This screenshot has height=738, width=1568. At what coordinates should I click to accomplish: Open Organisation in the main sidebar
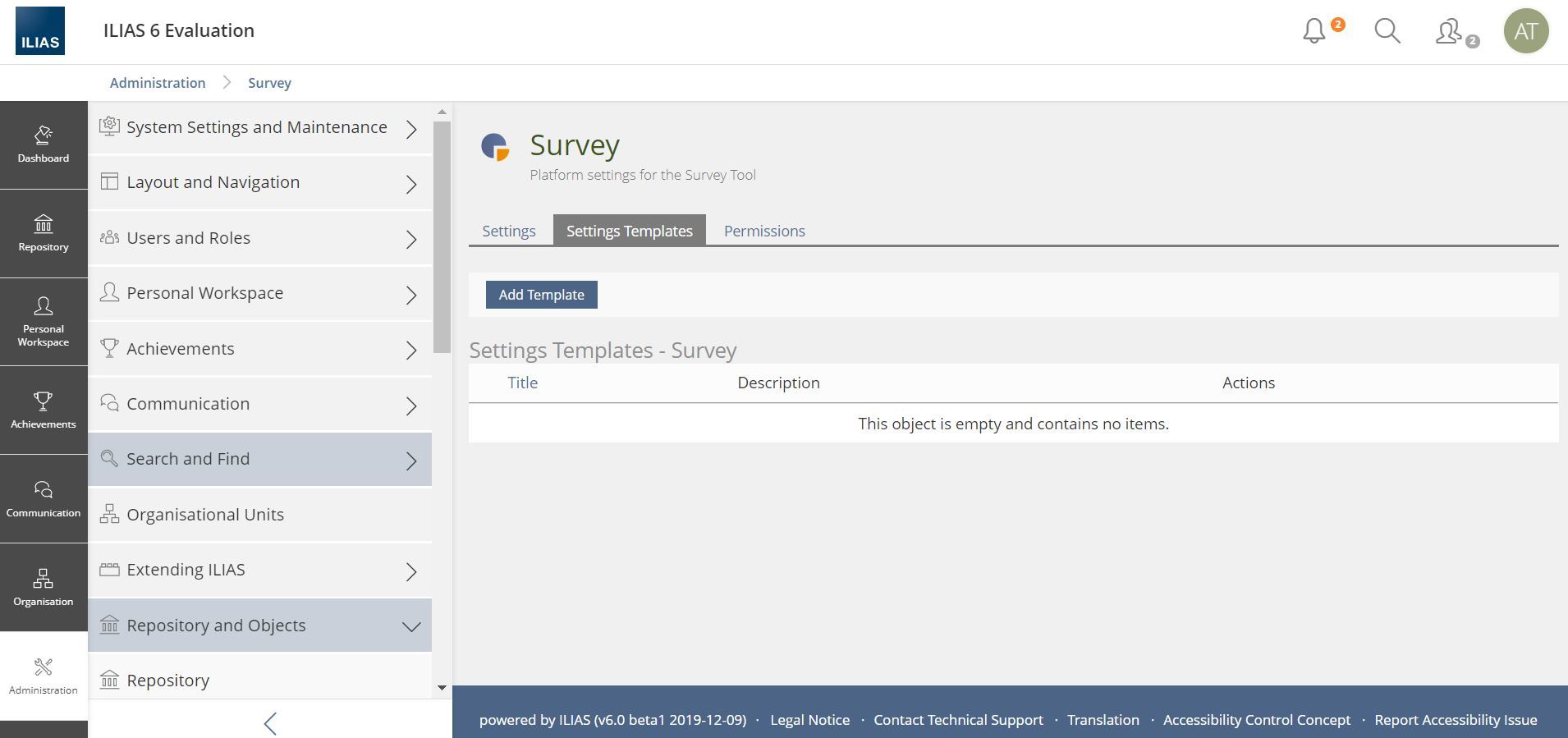click(44, 587)
